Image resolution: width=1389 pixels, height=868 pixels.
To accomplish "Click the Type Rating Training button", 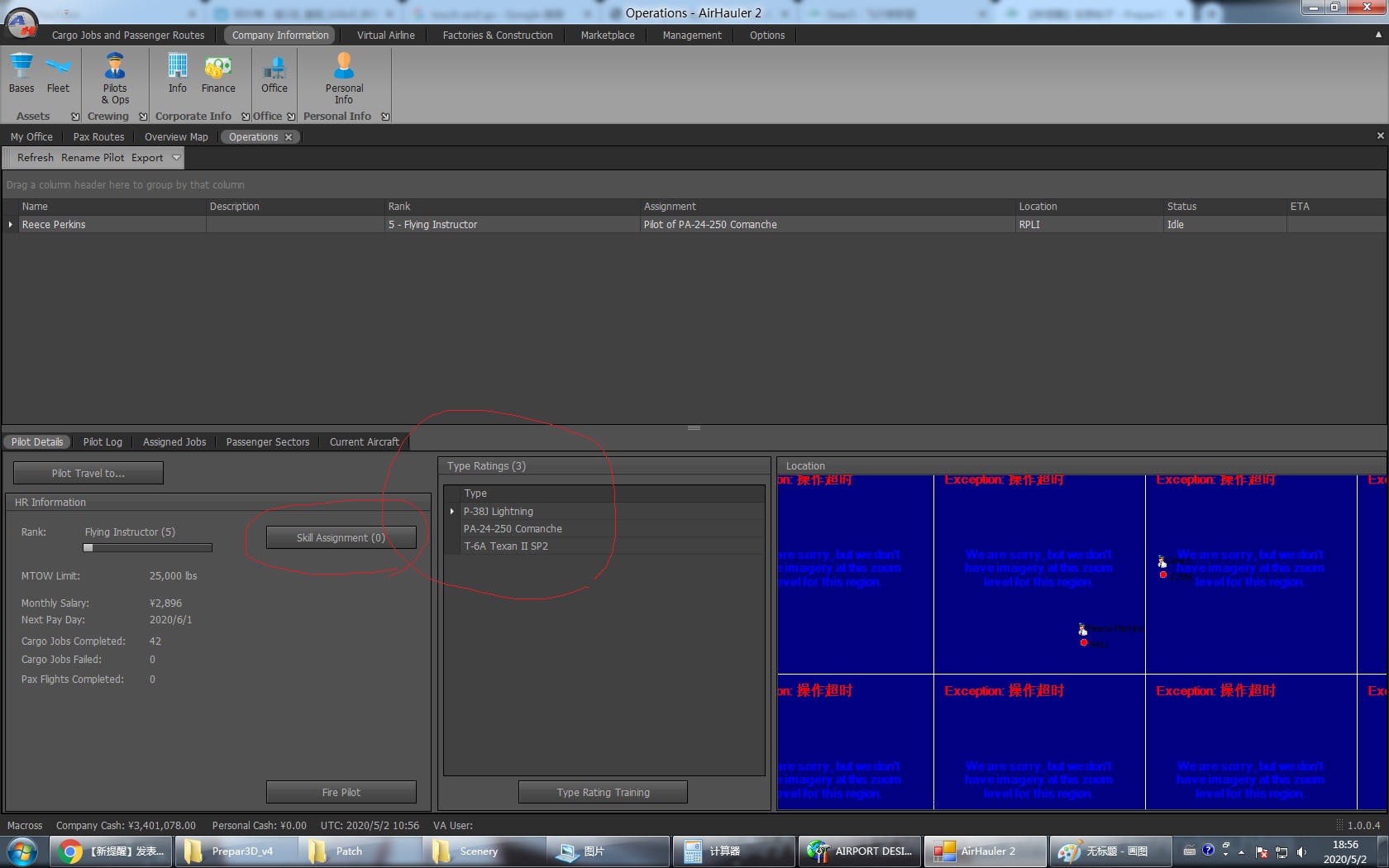I will pyautogui.click(x=603, y=793).
